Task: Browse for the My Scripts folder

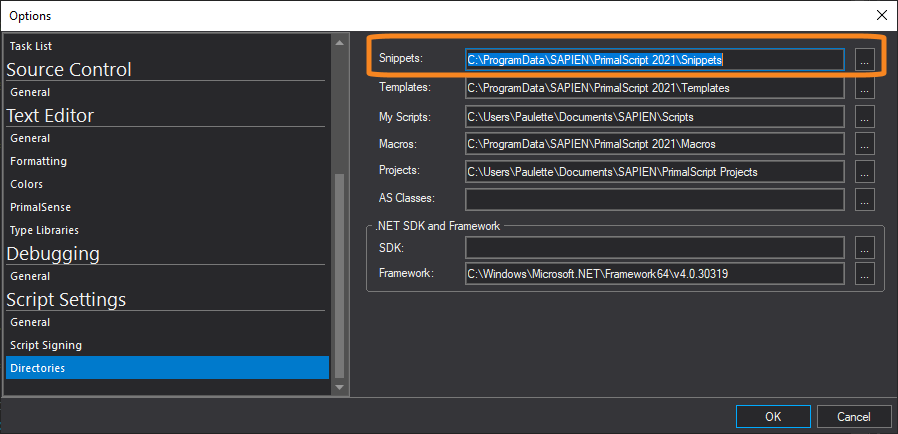Action: 865,117
